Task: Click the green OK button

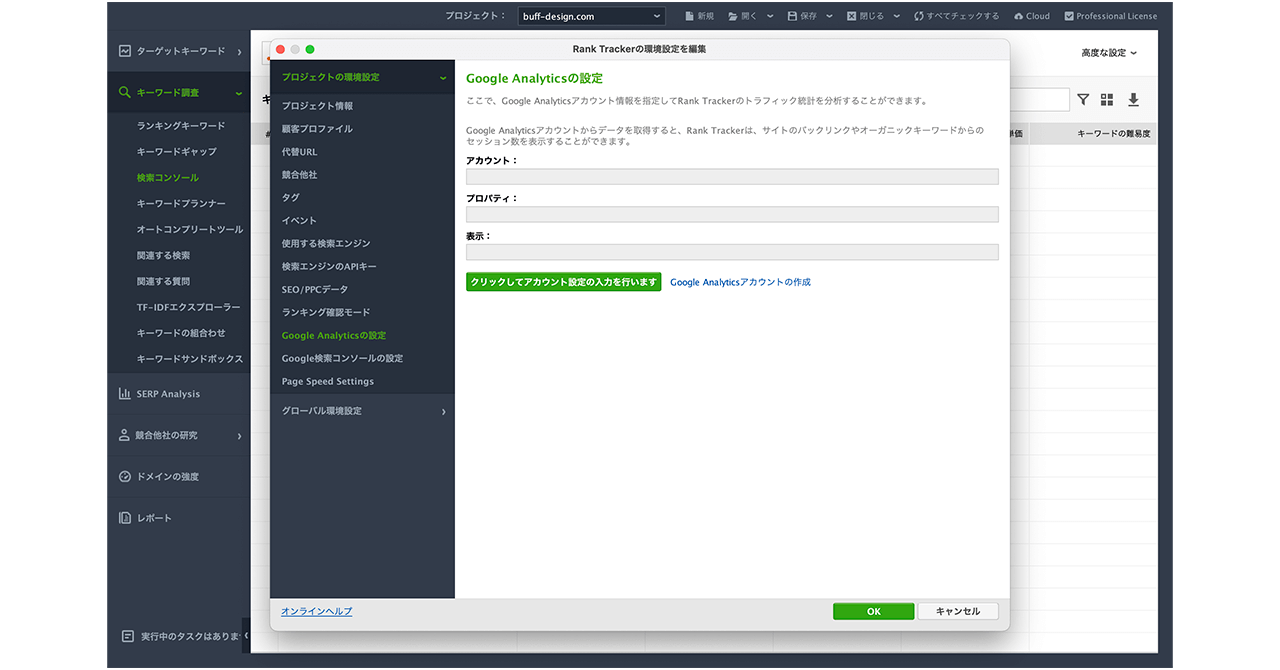Action: [x=873, y=611]
